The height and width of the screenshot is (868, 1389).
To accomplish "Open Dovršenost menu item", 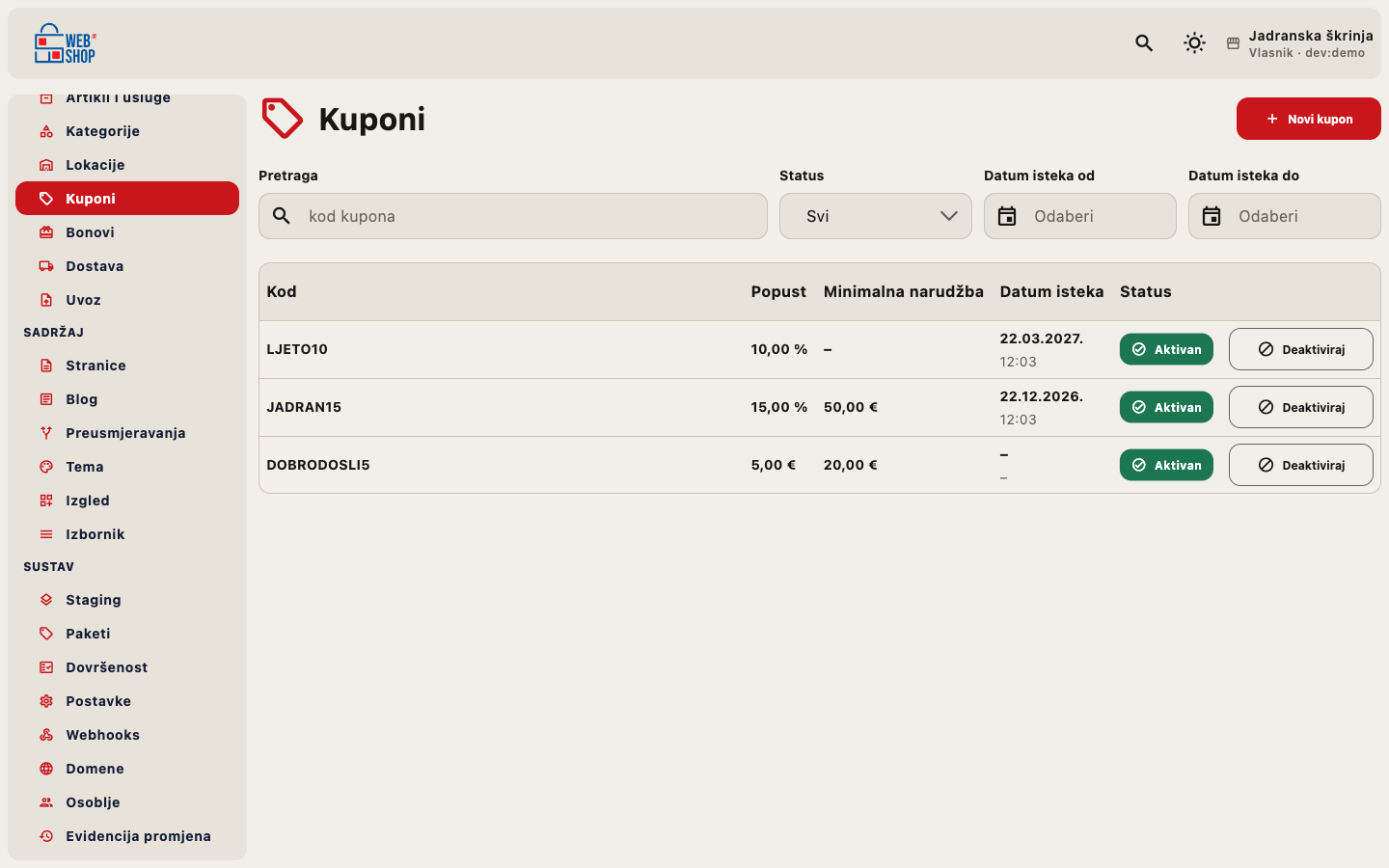I will 127,667.
